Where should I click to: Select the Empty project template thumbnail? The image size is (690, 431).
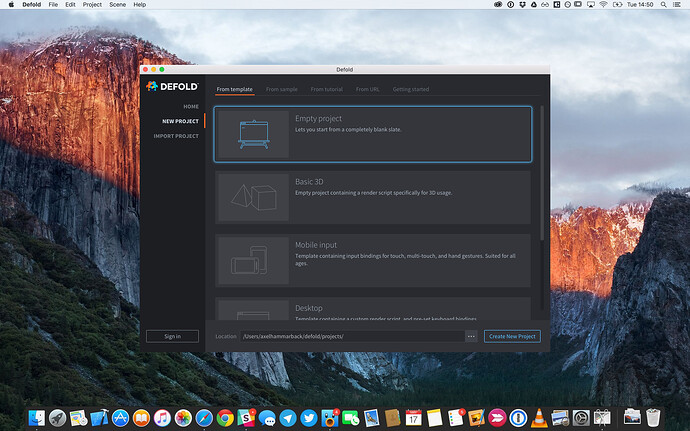(x=246, y=134)
